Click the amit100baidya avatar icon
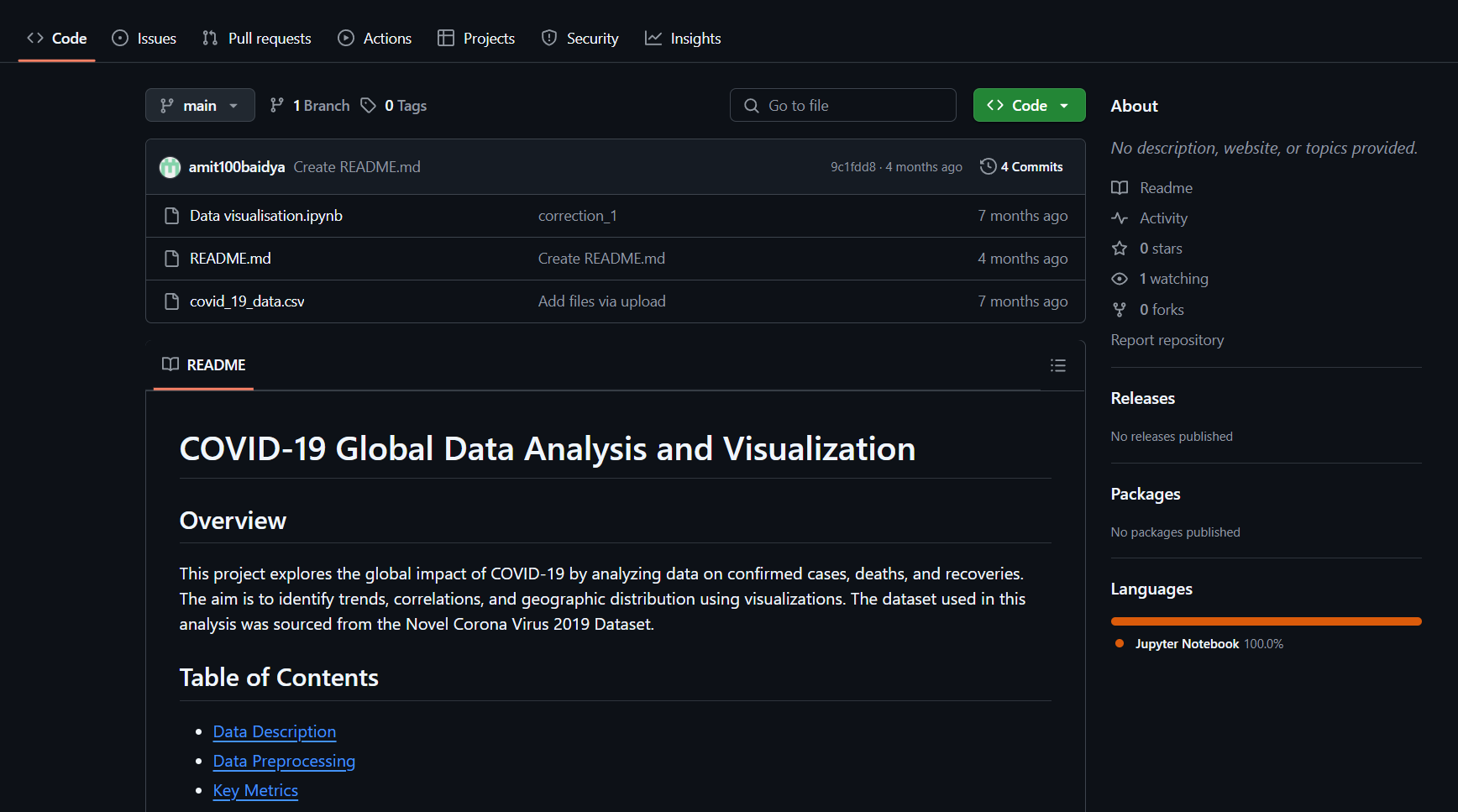Viewport: 1458px width, 812px height. pos(170,167)
